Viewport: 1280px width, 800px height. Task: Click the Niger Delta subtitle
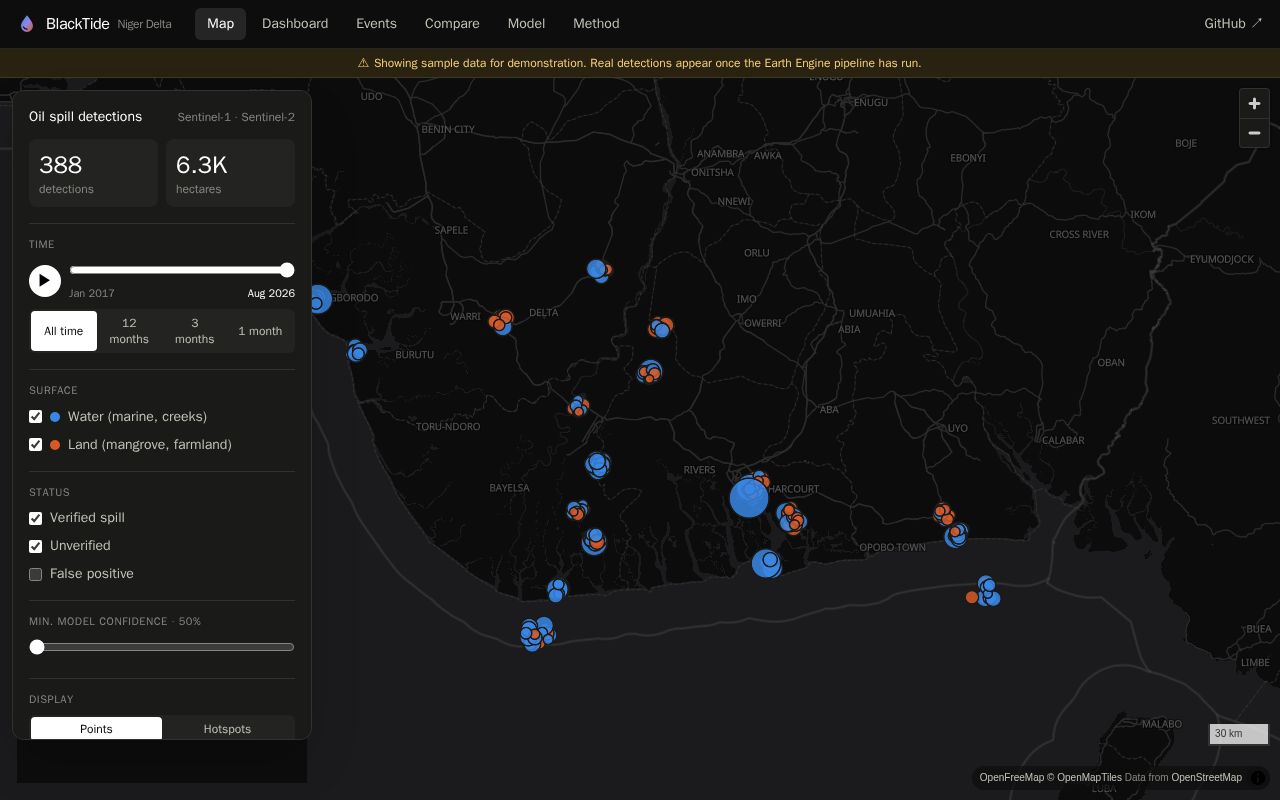144,24
